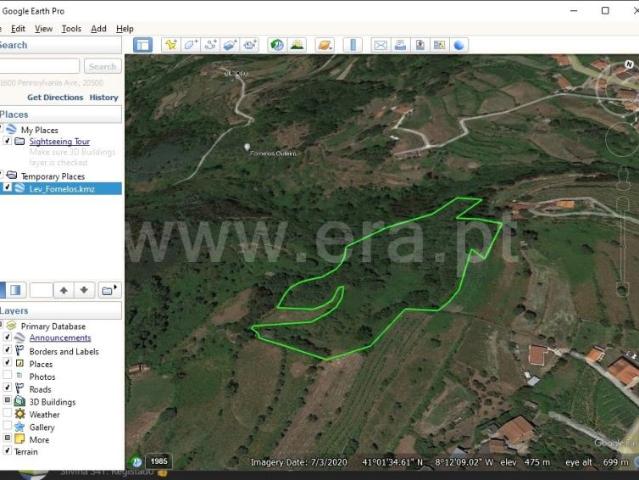The image size is (639, 480).
Task: Click the Save Image icon
Action: coord(420,45)
